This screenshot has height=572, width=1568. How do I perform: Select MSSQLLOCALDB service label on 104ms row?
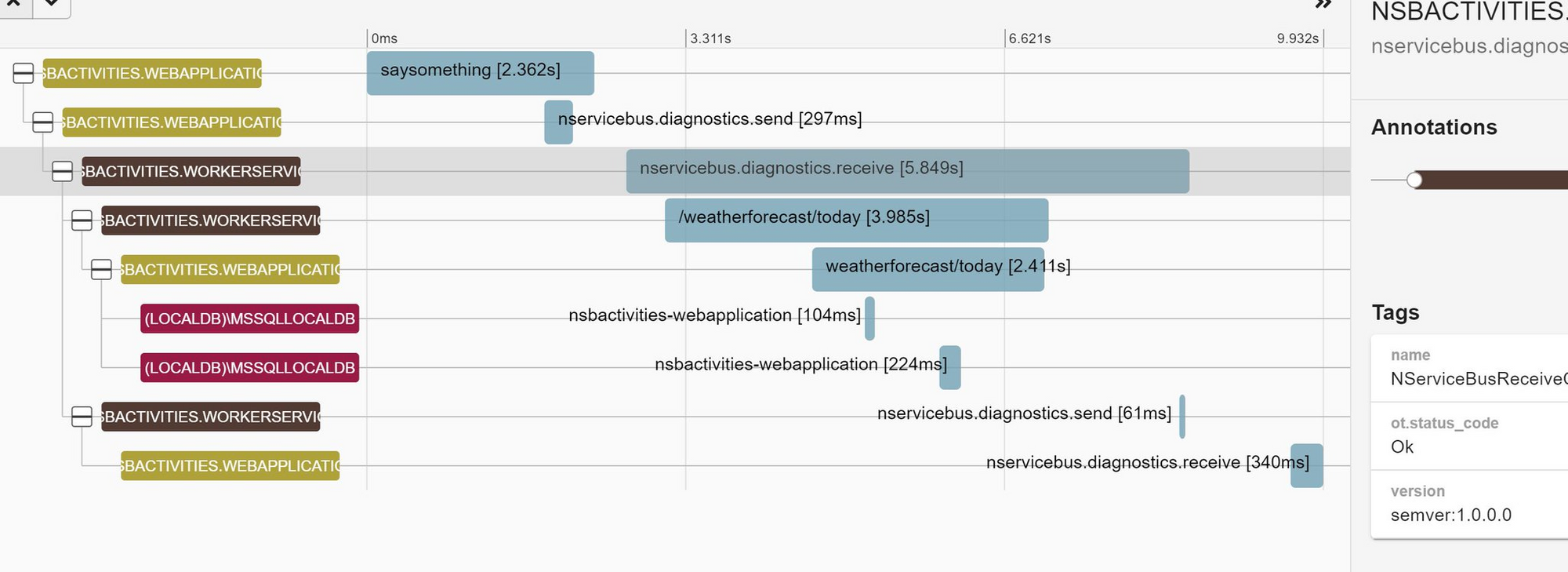tap(249, 319)
